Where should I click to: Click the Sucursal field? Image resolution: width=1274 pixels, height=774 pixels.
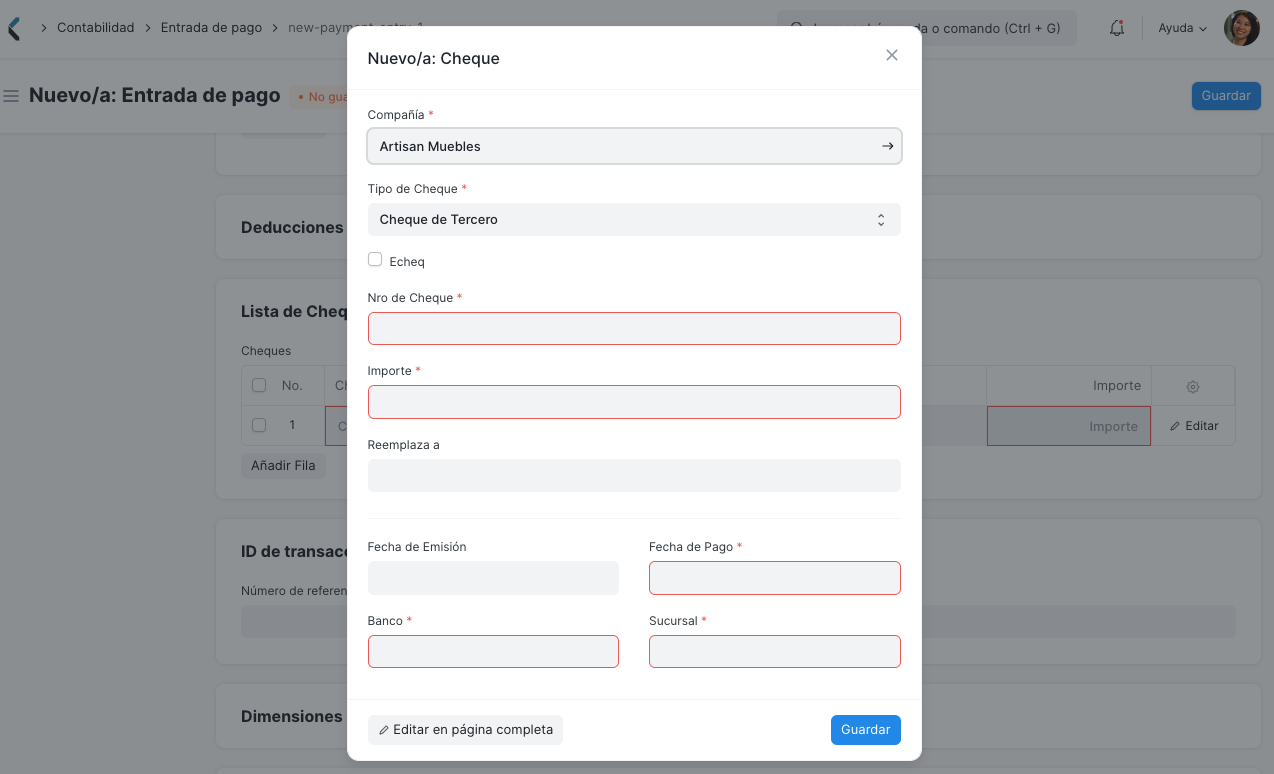pos(775,651)
